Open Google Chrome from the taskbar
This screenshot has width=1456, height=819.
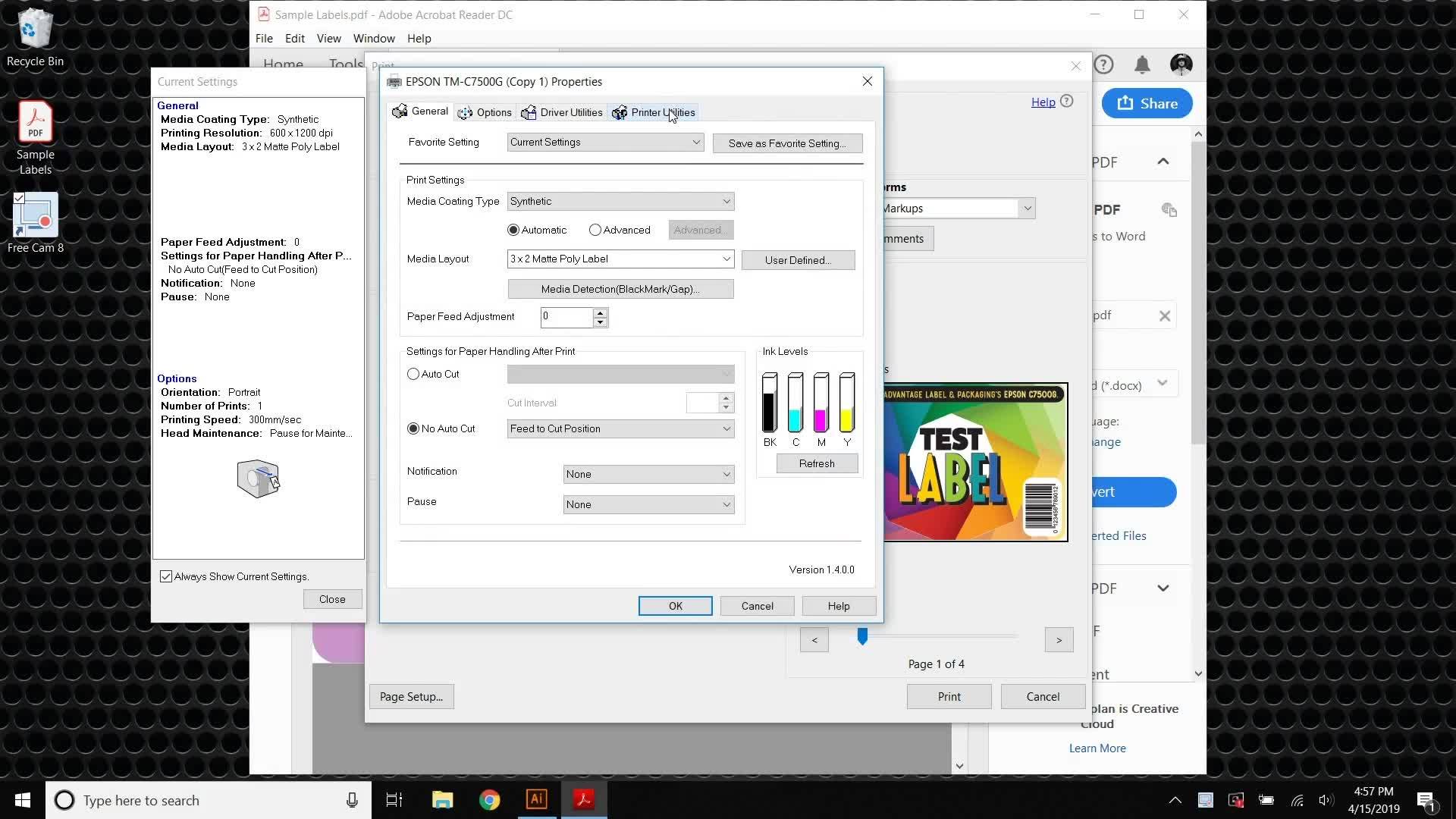(x=489, y=800)
